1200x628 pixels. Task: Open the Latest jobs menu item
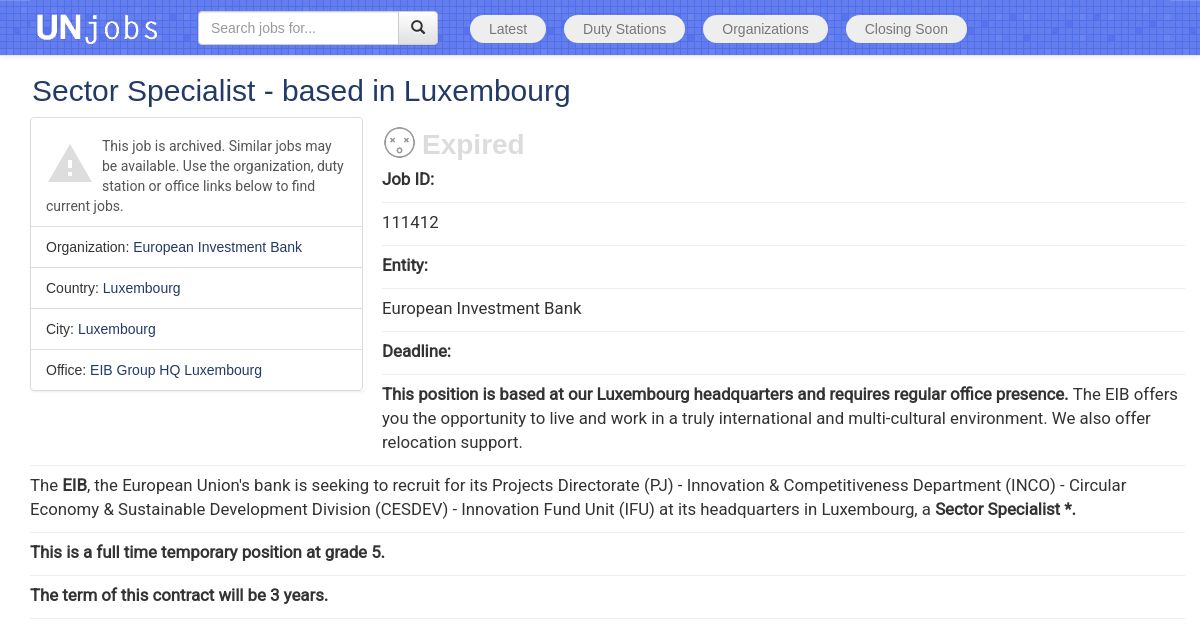tap(508, 29)
